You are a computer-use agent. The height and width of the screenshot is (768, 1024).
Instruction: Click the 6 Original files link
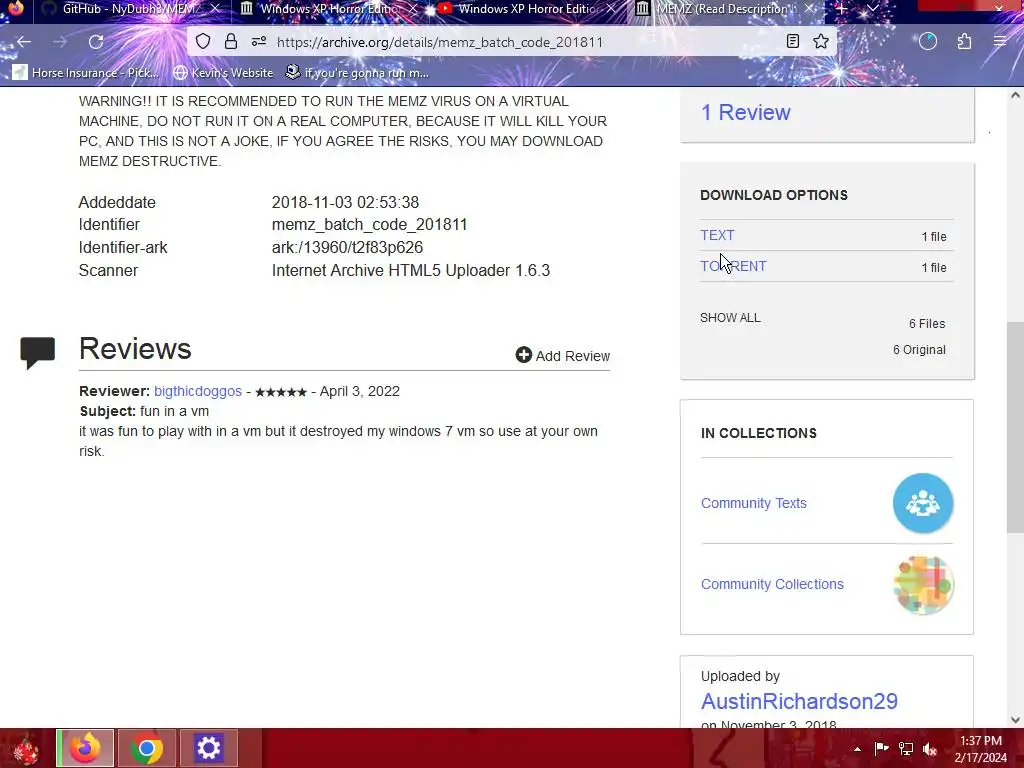tap(919, 350)
